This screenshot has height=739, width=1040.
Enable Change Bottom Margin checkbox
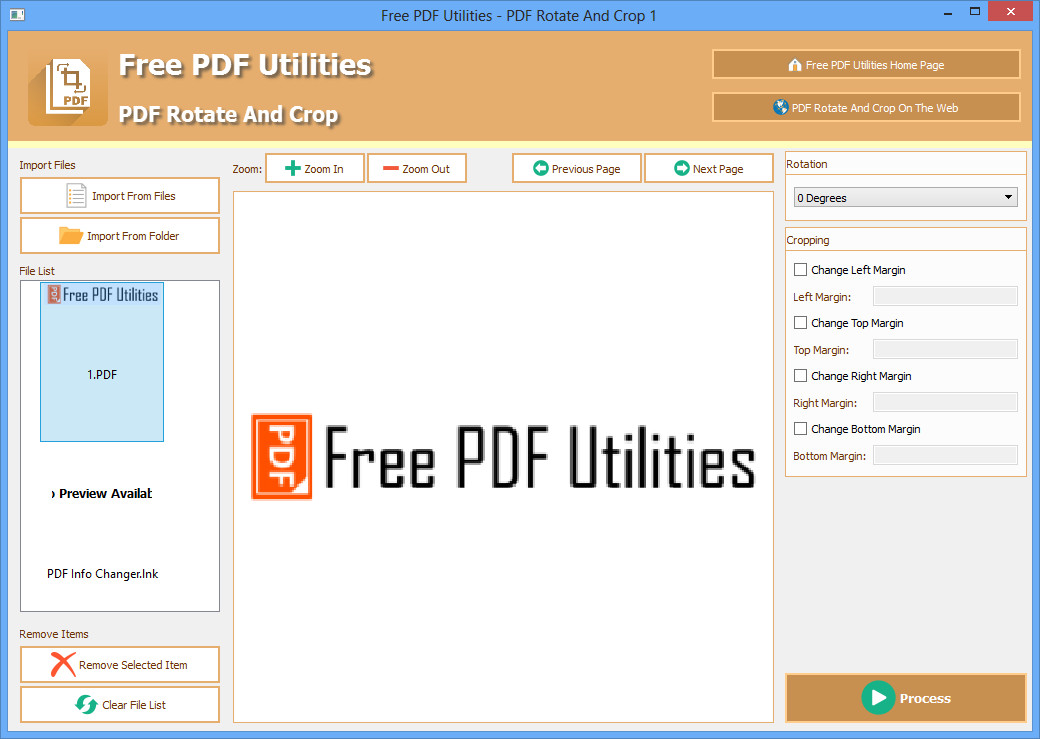801,429
